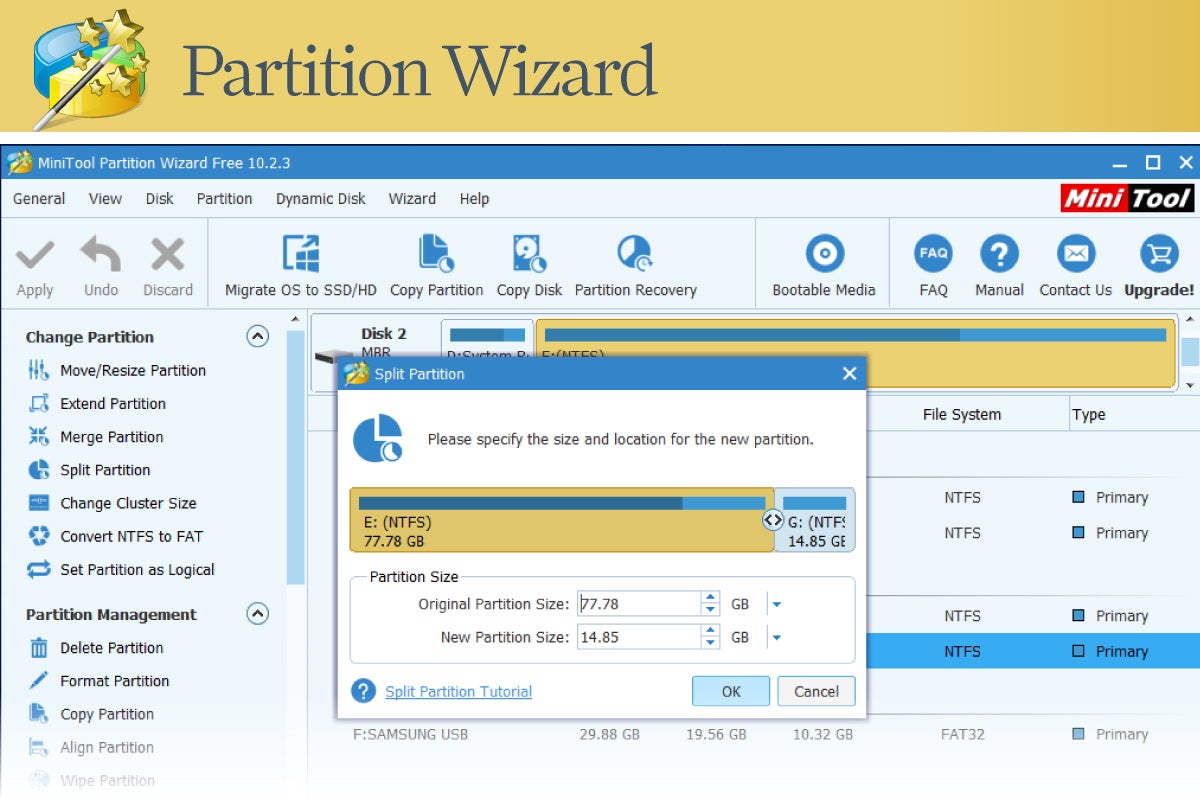Confirm split with OK button
The height and width of the screenshot is (800, 1200).
pos(731,691)
